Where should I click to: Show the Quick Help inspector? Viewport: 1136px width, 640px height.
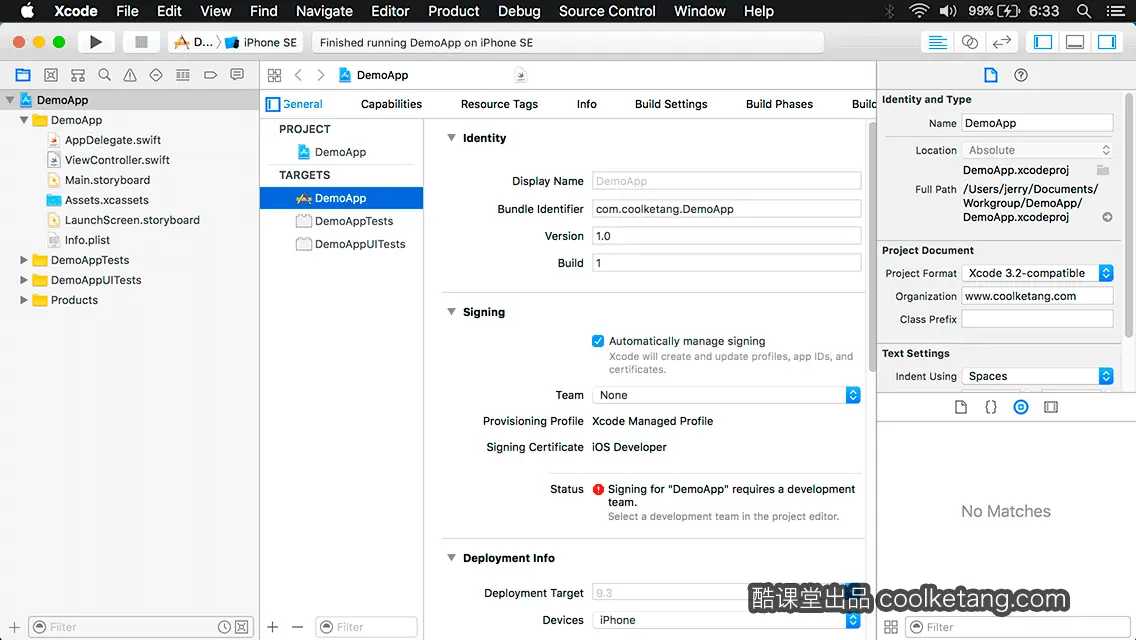tap(1021, 75)
